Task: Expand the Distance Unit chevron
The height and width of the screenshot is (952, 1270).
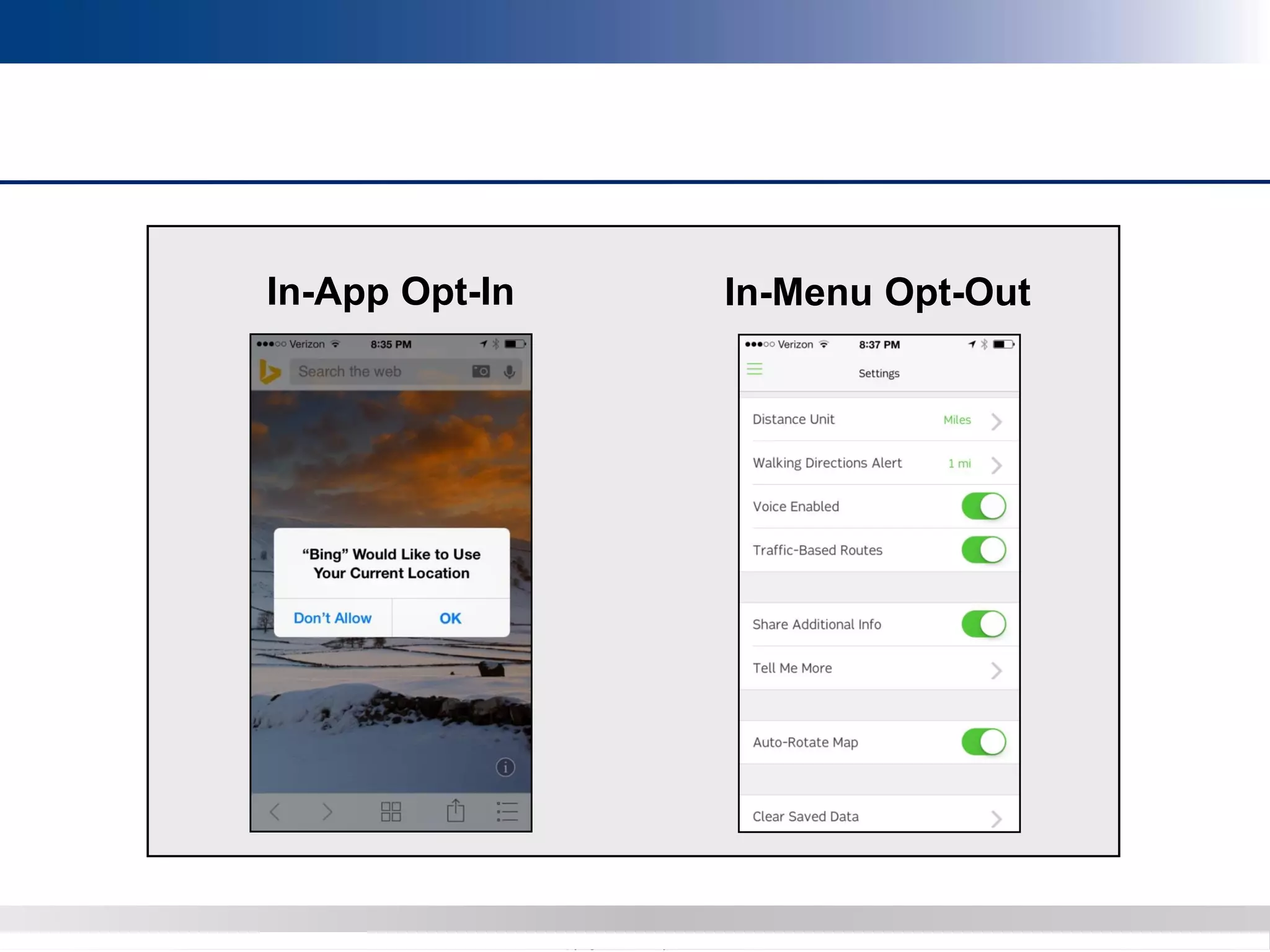Action: point(997,421)
